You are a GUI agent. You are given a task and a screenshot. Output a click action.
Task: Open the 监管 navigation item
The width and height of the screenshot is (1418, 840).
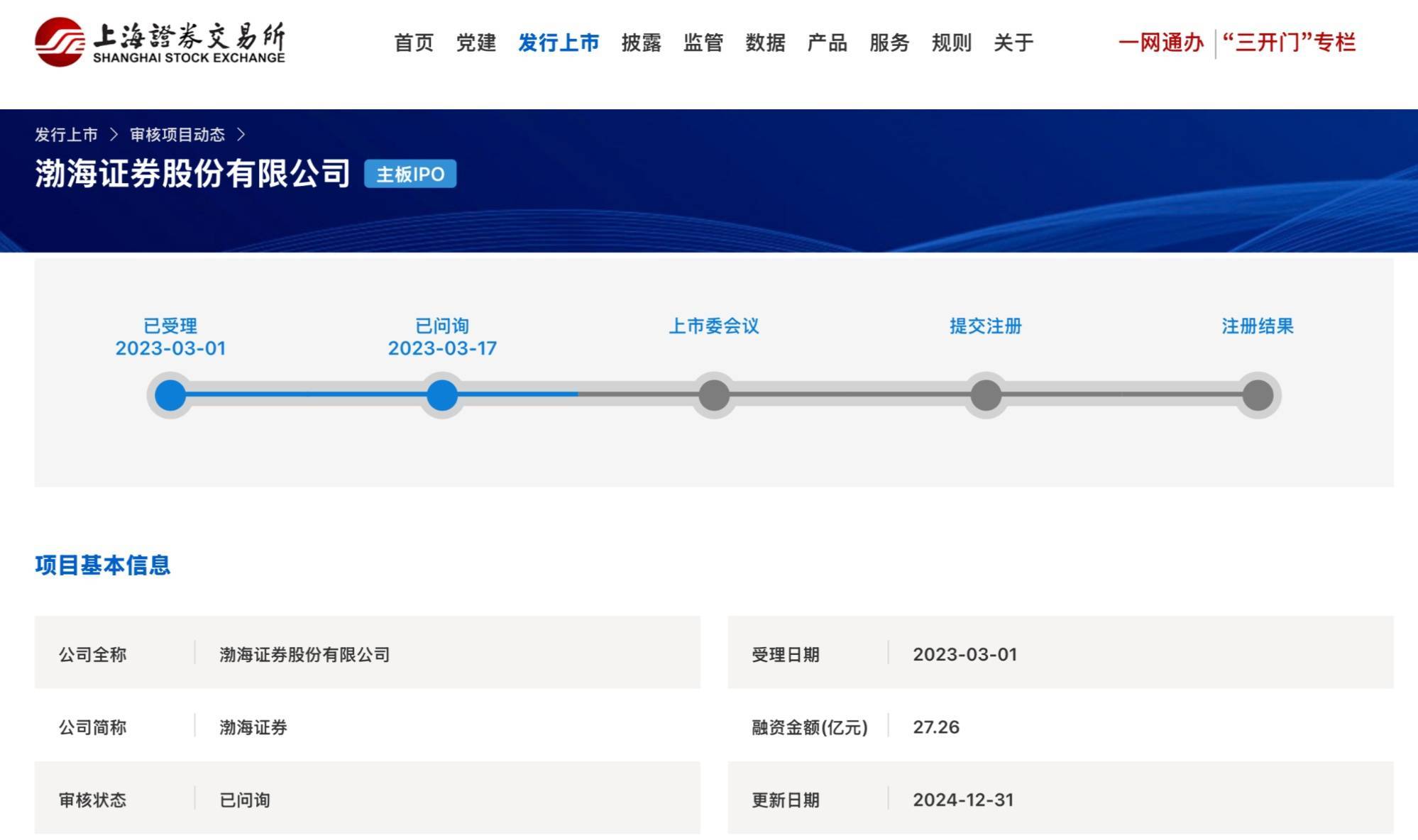tap(703, 43)
